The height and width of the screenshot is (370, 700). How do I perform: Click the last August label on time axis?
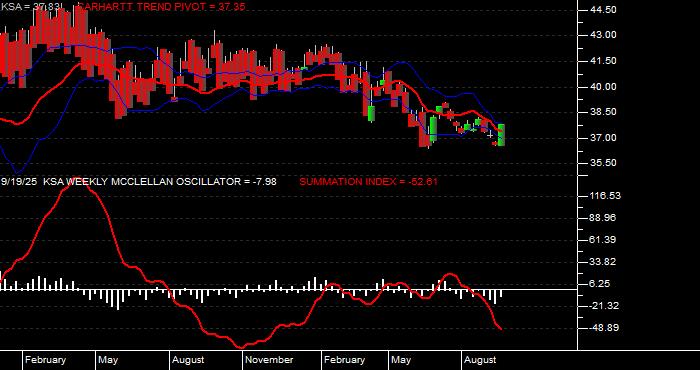[480, 360]
